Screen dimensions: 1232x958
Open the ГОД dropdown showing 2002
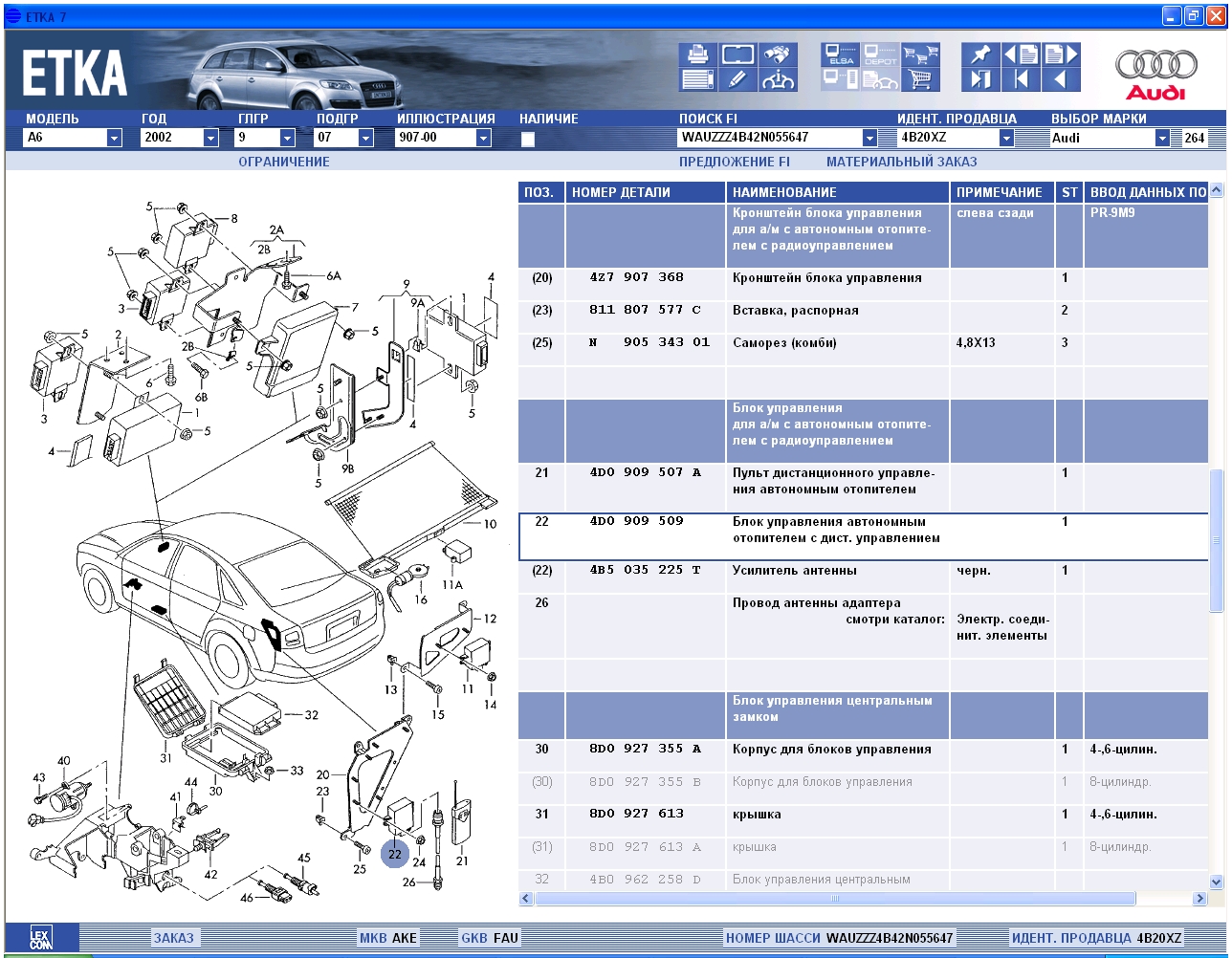coord(210,138)
